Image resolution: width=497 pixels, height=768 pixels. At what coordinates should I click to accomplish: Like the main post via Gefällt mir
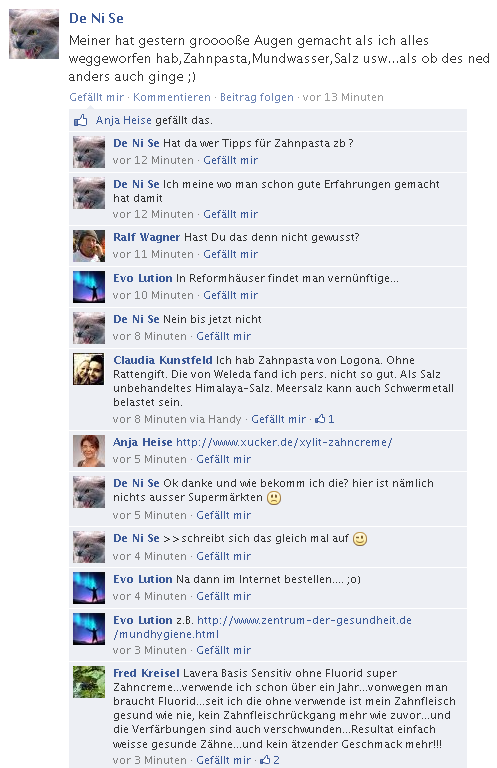point(96,97)
